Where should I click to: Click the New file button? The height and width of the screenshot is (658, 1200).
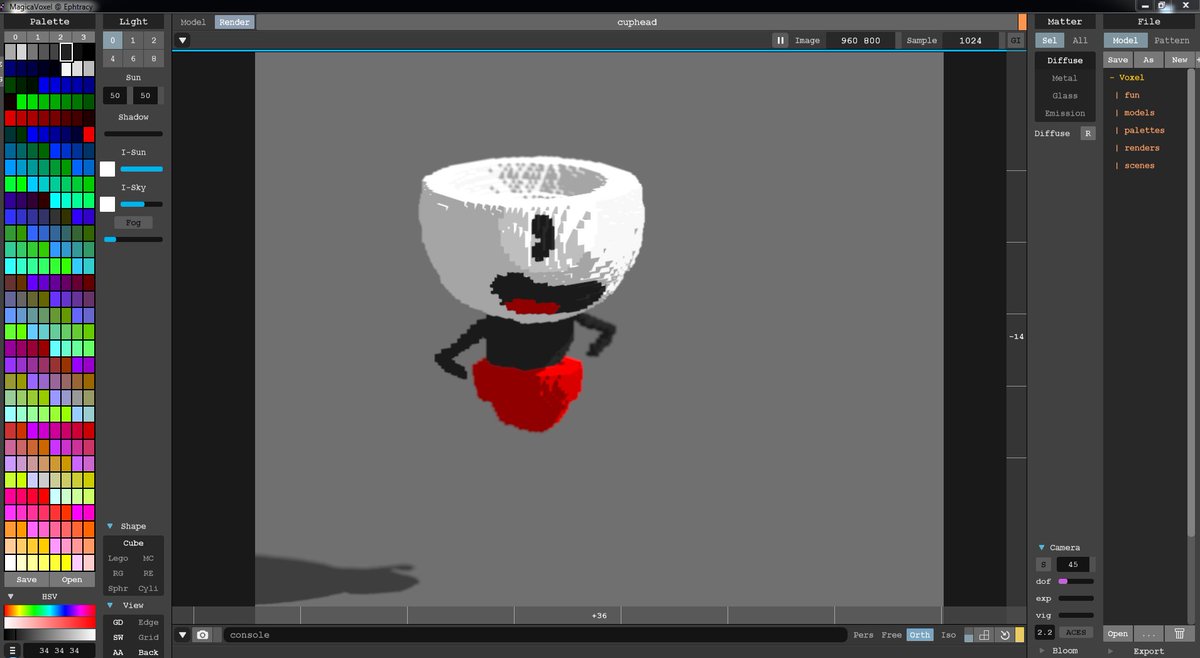click(x=1180, y=60)
